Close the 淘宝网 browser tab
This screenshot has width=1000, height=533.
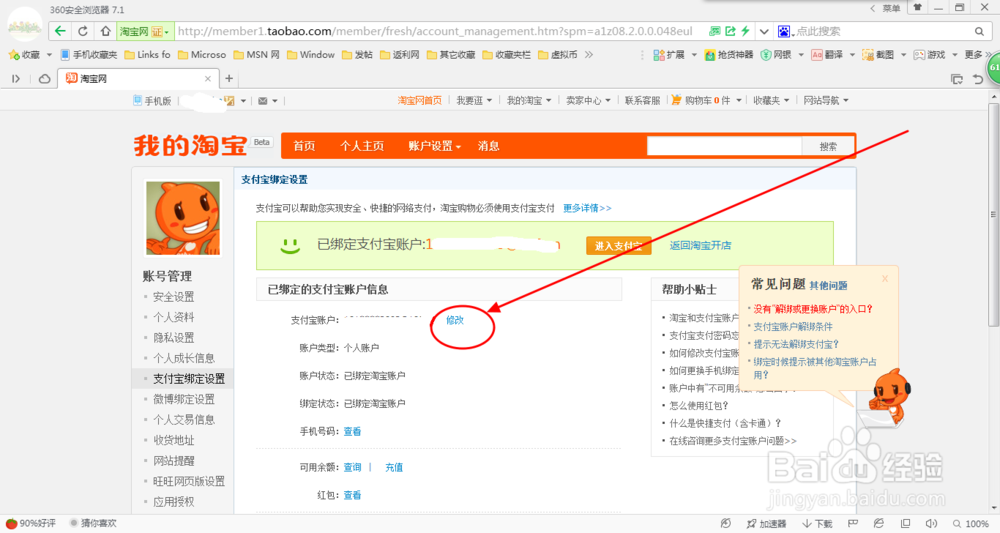(208, 78)
